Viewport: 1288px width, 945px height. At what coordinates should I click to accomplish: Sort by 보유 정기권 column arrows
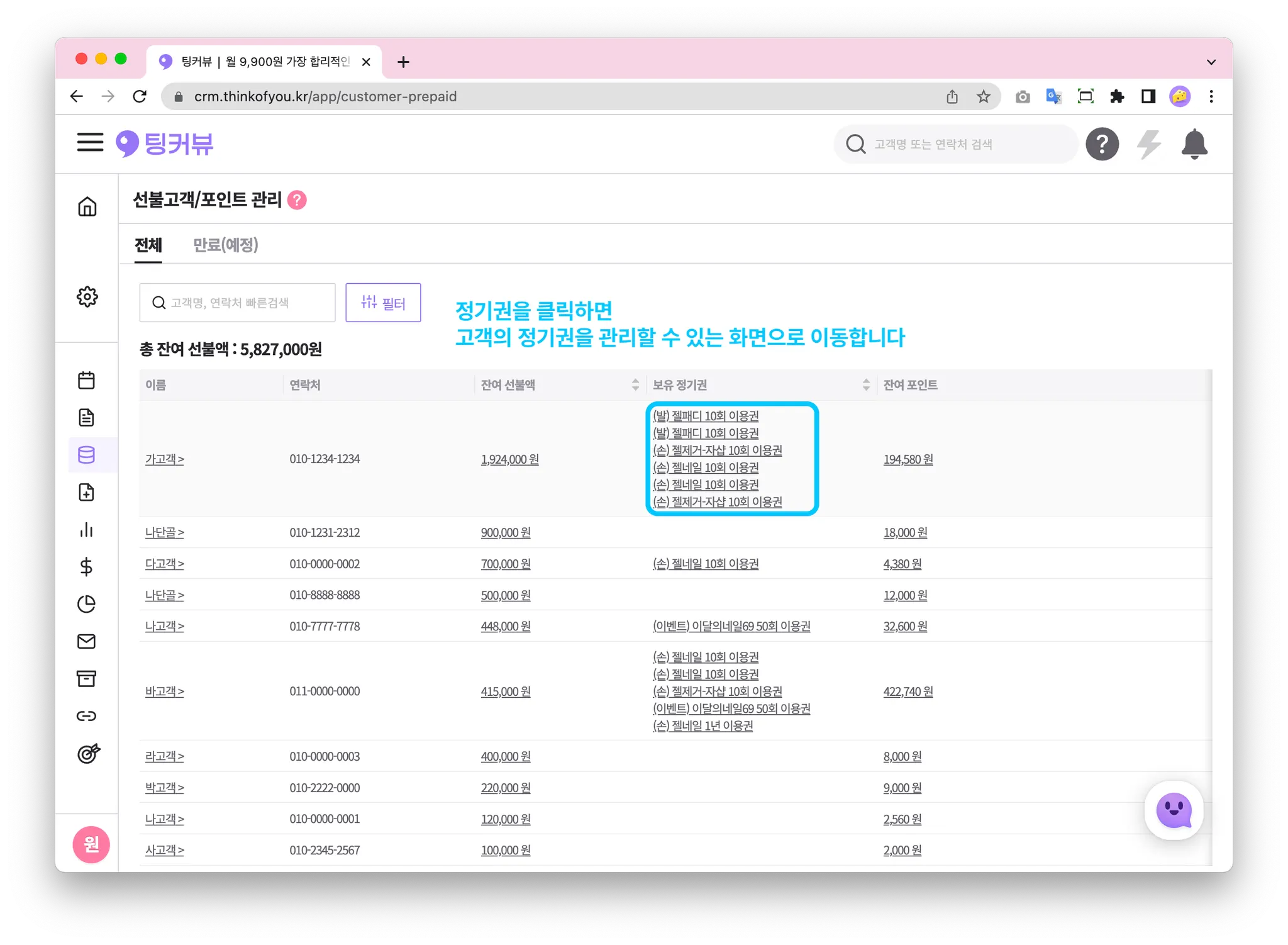pyautogui.click(x=866, y=384)
